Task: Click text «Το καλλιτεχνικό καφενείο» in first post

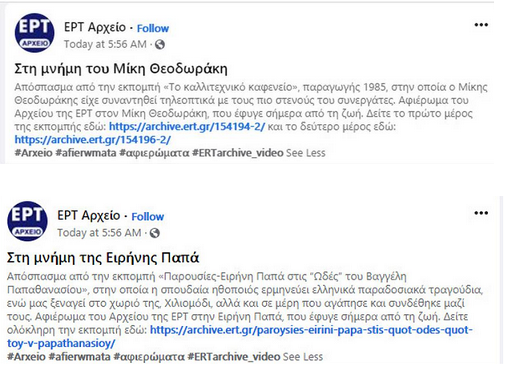Action: point(231,87)
